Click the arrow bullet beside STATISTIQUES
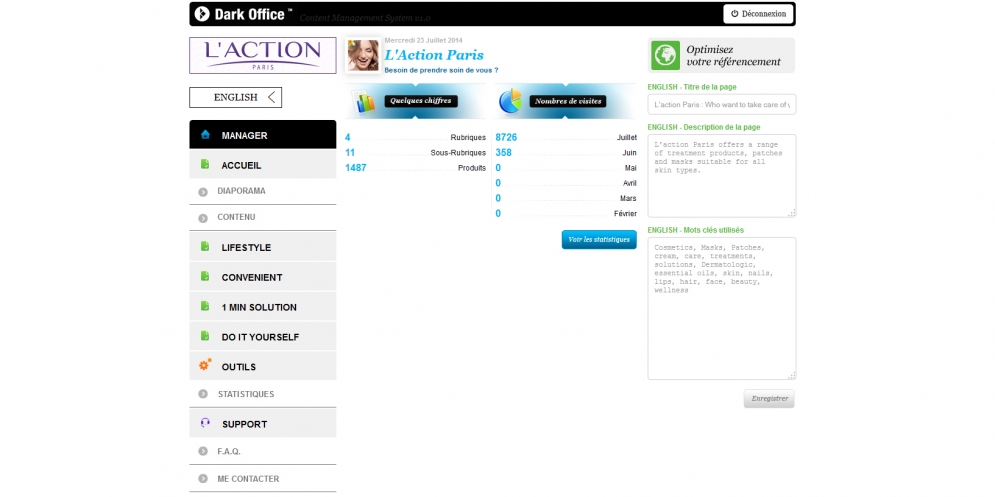This screenshot has width=995, height=497. click(203, 394)
